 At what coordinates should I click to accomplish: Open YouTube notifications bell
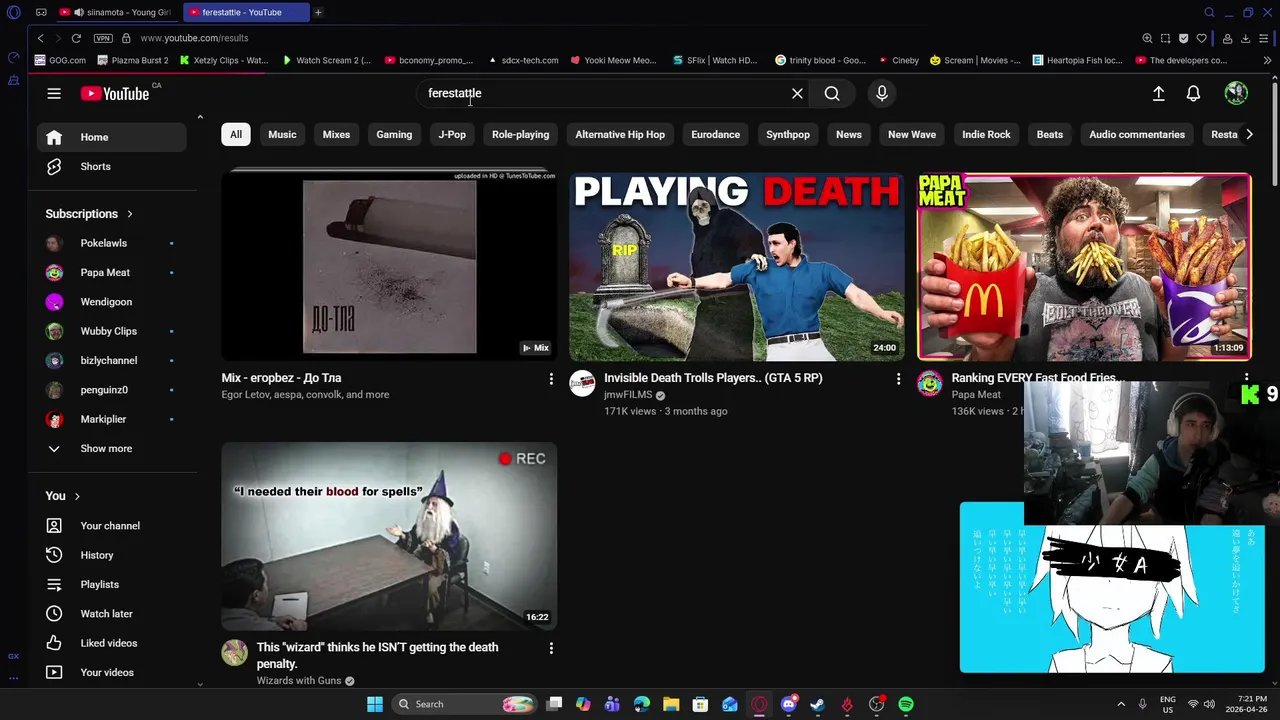click(1193, 93)
